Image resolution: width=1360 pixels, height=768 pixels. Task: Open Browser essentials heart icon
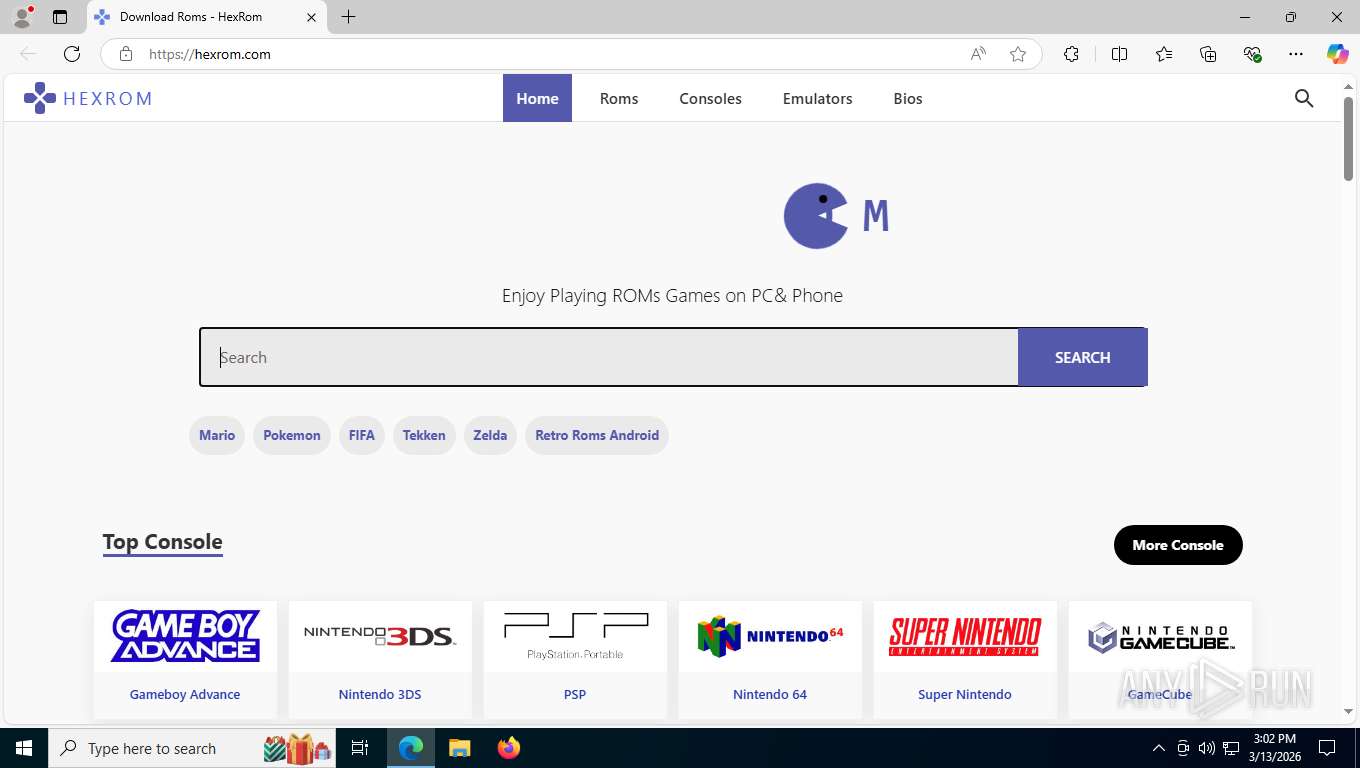point(1252,54)
